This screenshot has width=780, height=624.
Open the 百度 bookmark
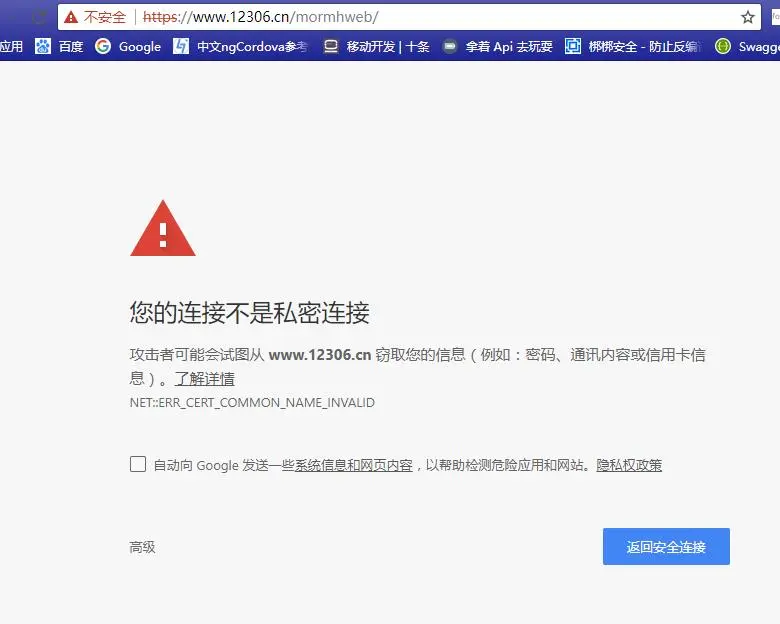tap(59, 47)
